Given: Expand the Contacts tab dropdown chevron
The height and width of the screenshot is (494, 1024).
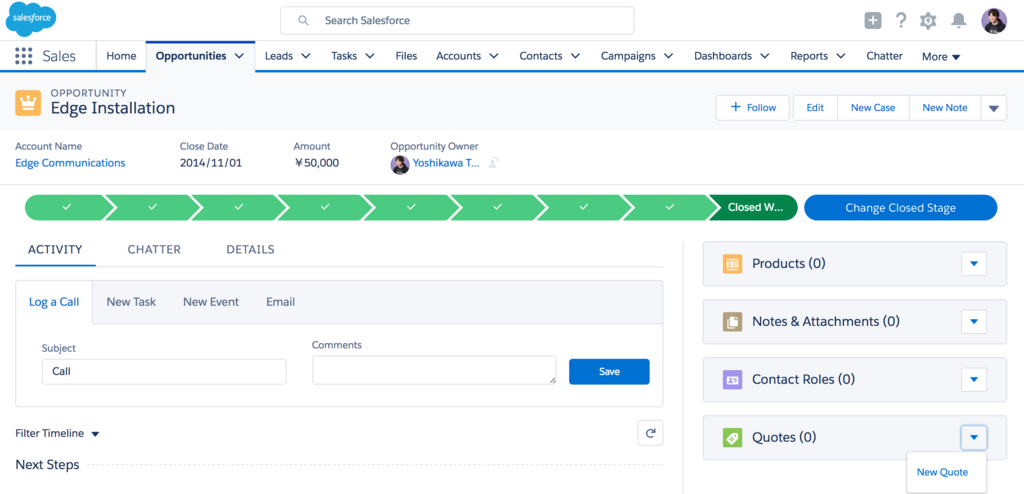Looking at the screenshot, I should click(x=575, y=56).
